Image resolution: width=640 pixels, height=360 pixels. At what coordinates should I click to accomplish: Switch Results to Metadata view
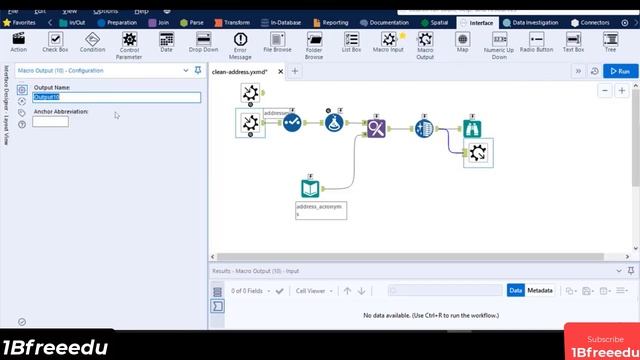[x=540, y=290]
